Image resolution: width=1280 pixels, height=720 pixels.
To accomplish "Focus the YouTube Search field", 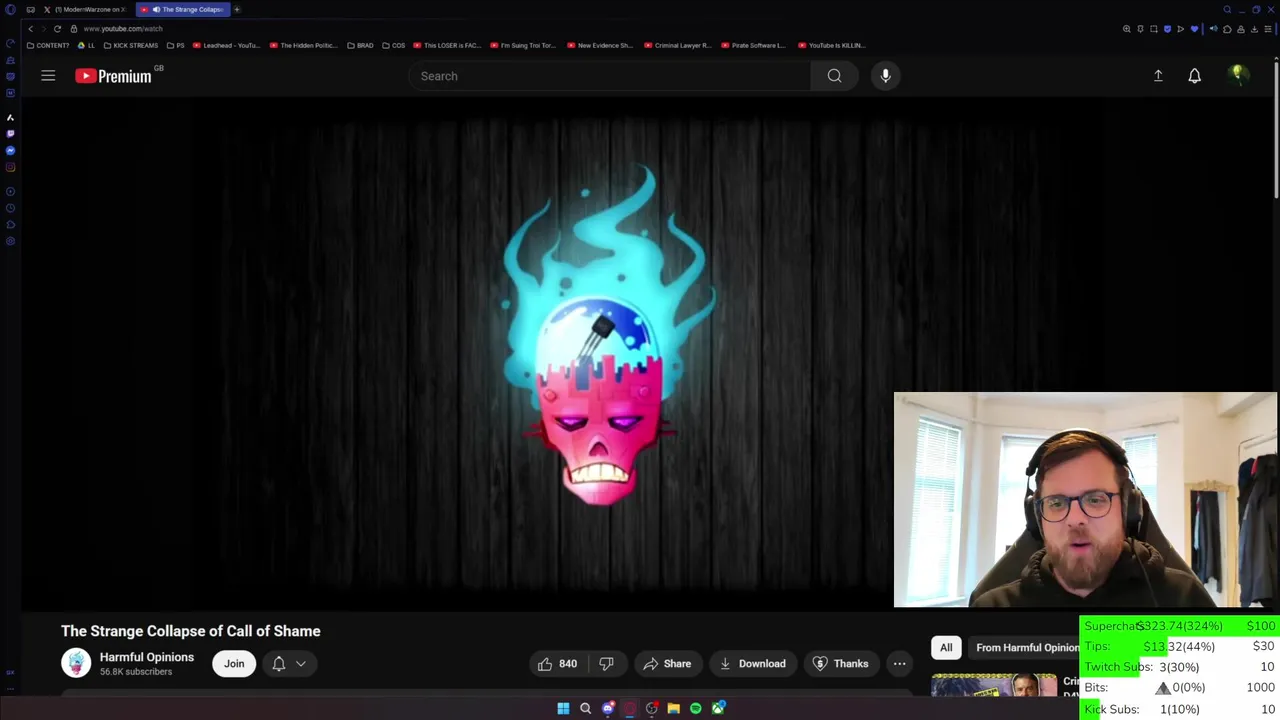I will [x=610, y=76].
